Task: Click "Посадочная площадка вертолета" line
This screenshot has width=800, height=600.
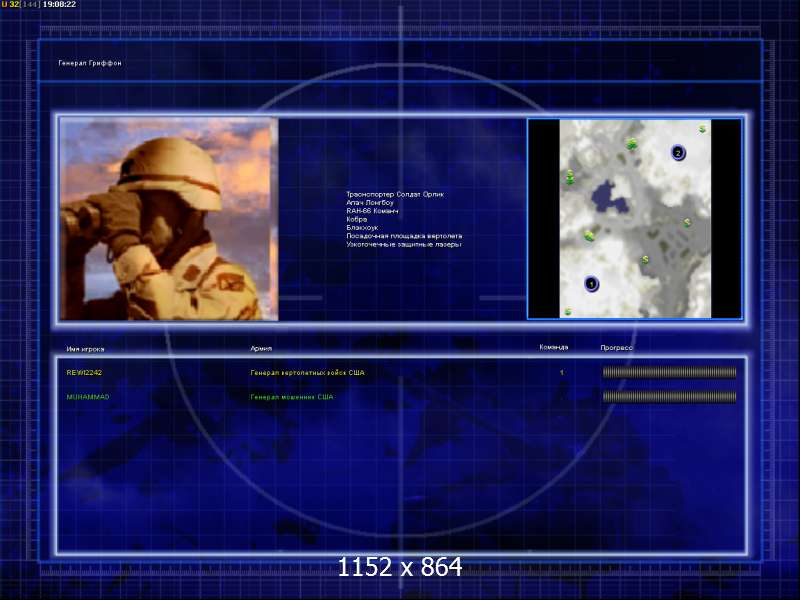Action: coord(404,236)
